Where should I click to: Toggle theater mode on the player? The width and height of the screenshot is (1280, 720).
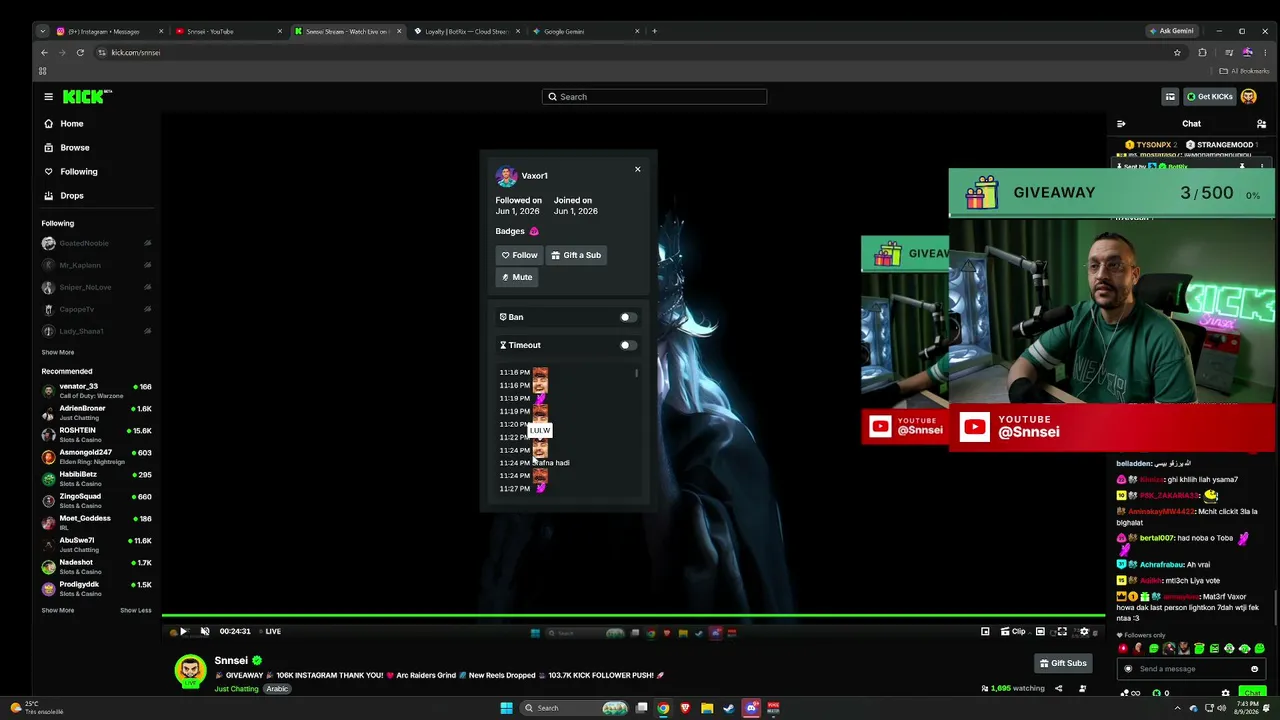click(1040, 632)
